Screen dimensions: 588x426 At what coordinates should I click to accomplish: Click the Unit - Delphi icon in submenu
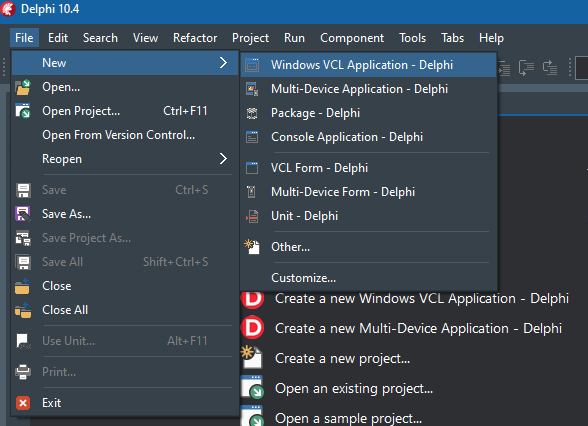click(252, 216)
